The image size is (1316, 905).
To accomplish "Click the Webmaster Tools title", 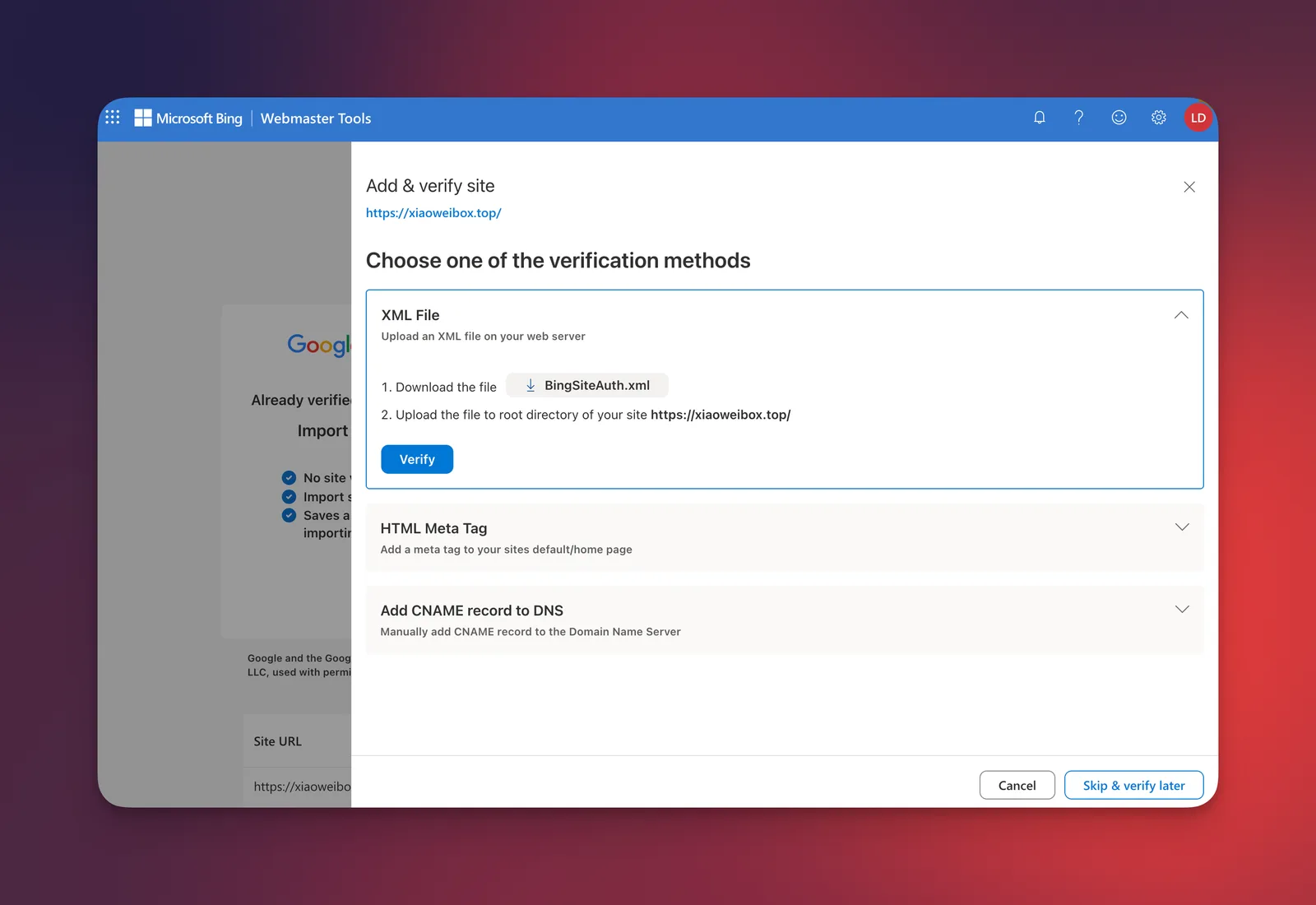I will pos(316,118).
